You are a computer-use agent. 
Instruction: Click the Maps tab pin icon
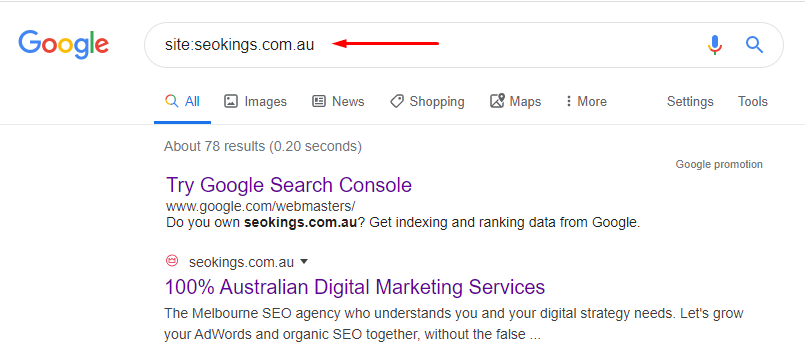tap(497, 101)
